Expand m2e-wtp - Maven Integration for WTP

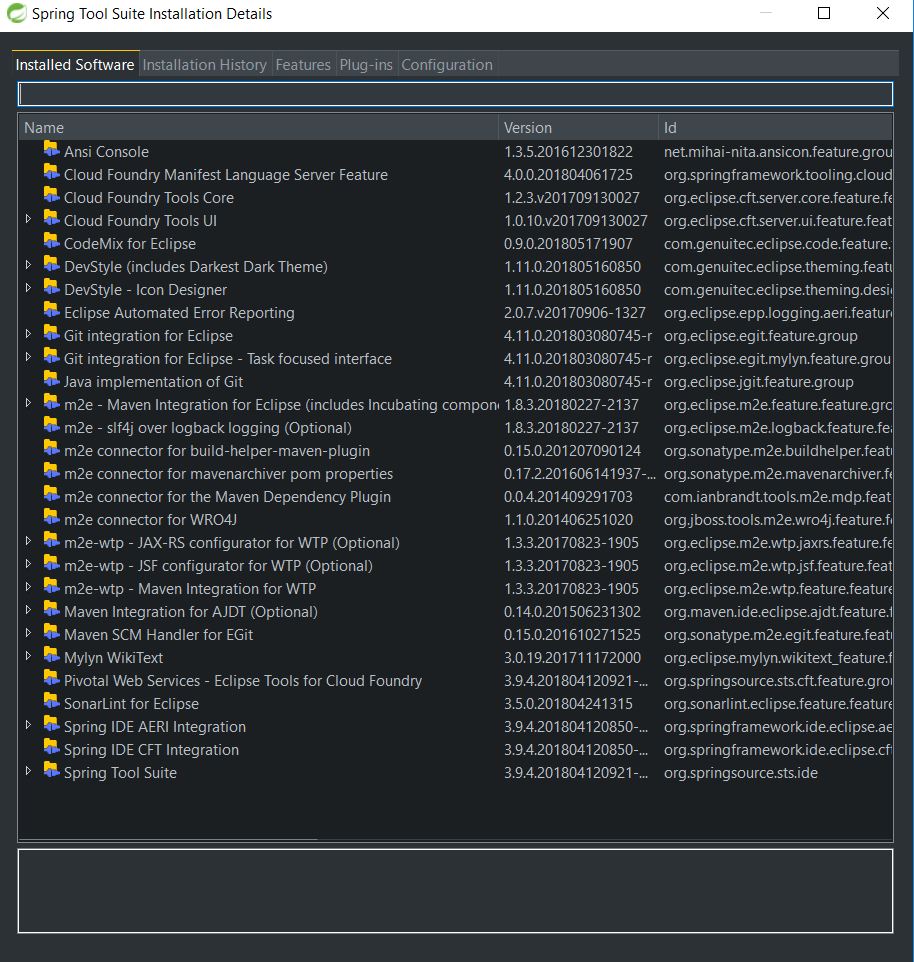tap(28, 587)
